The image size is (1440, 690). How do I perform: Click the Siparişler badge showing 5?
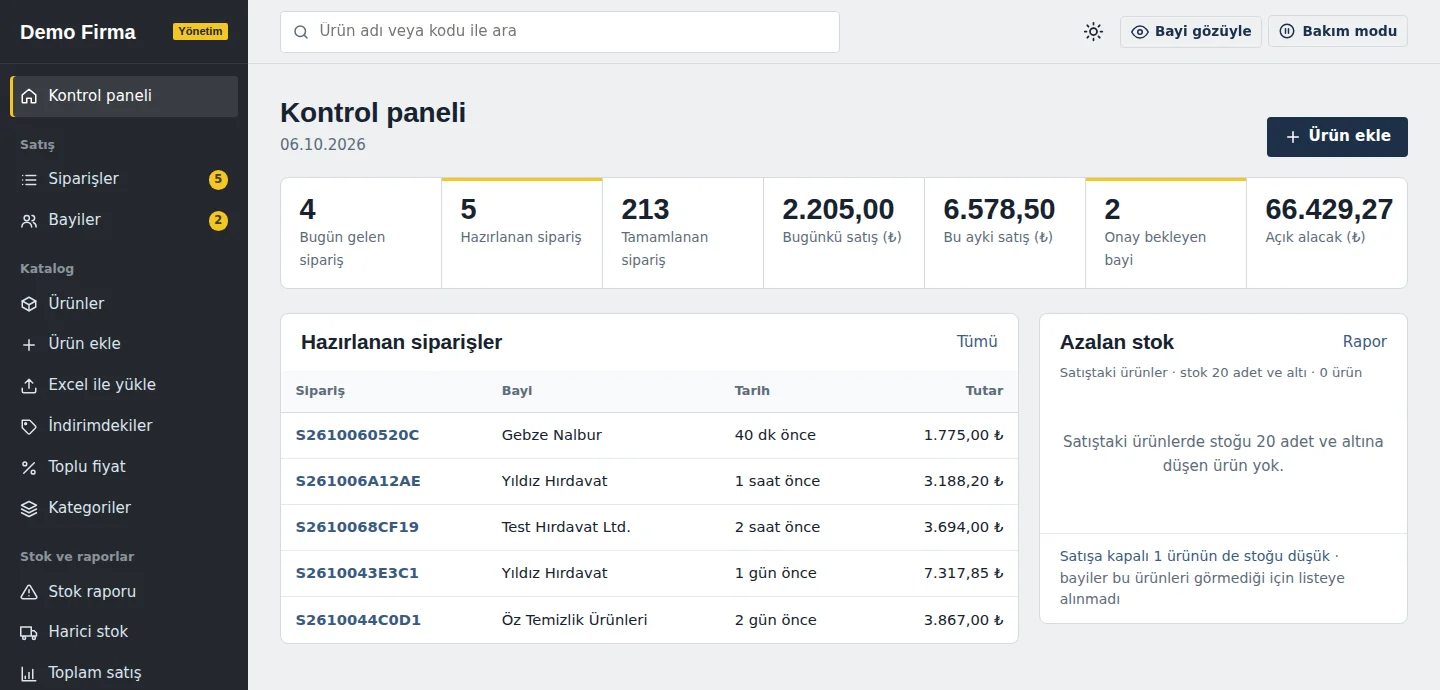click(x=218, y=180)
